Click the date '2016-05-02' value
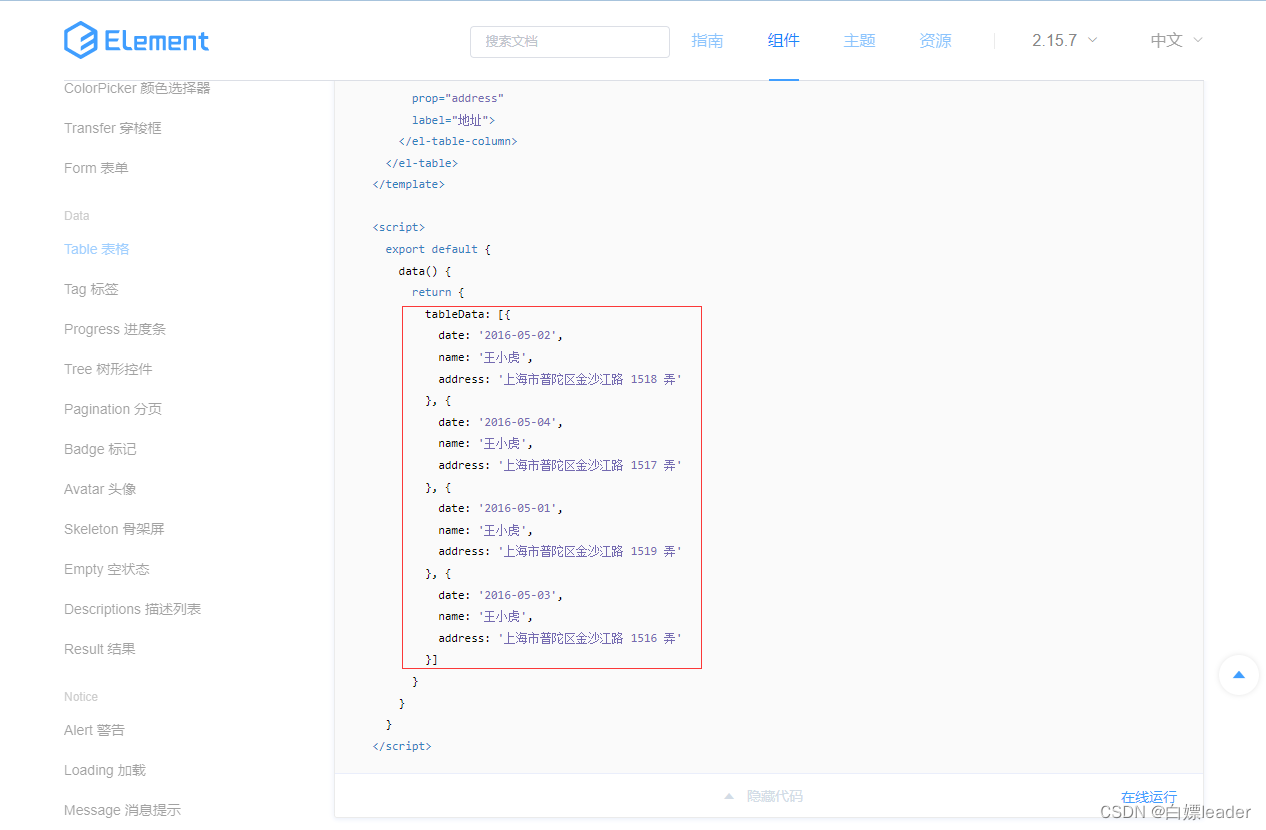 517,336
